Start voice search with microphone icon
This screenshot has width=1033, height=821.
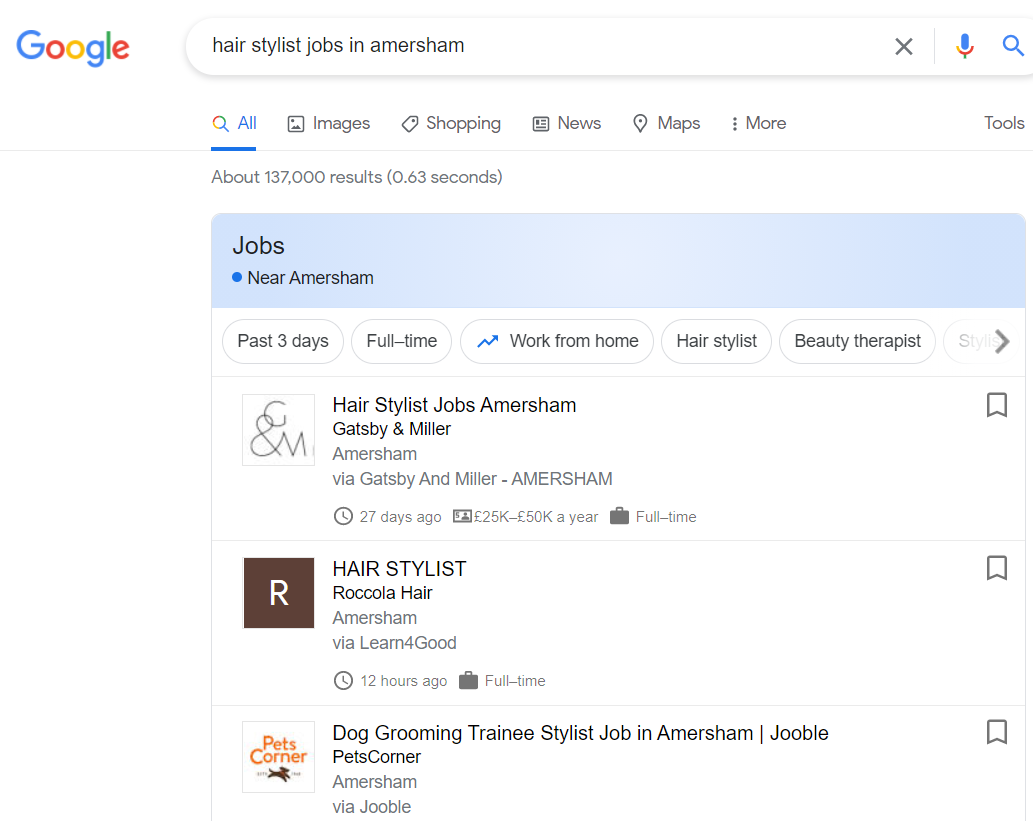click(964, 46)
